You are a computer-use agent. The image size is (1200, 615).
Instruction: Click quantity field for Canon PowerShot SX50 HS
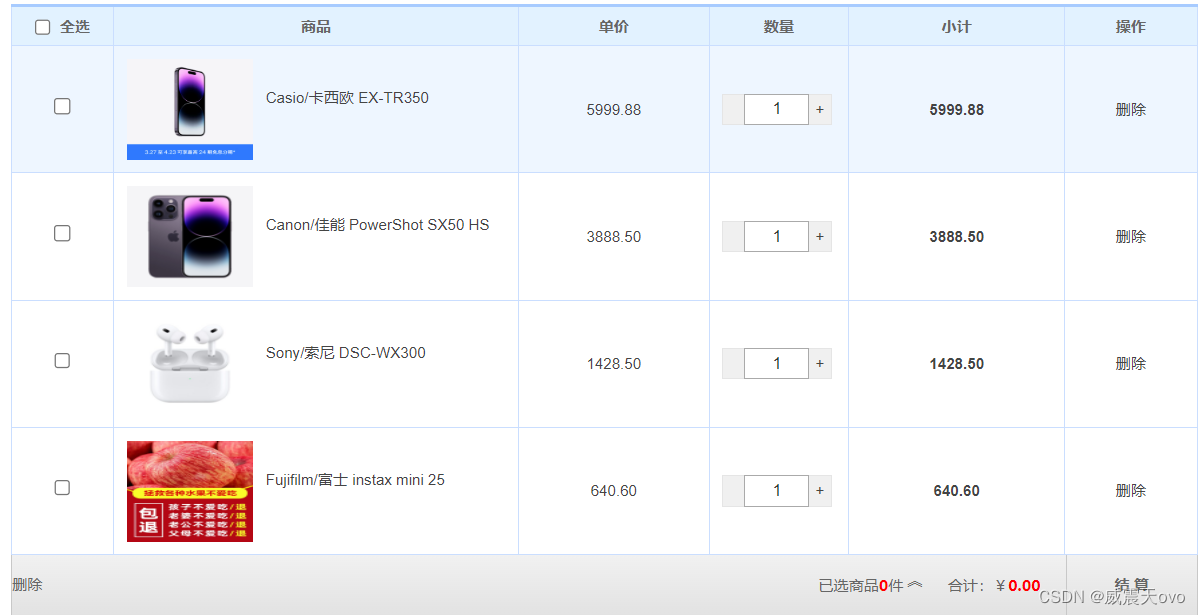coord(777,236)
